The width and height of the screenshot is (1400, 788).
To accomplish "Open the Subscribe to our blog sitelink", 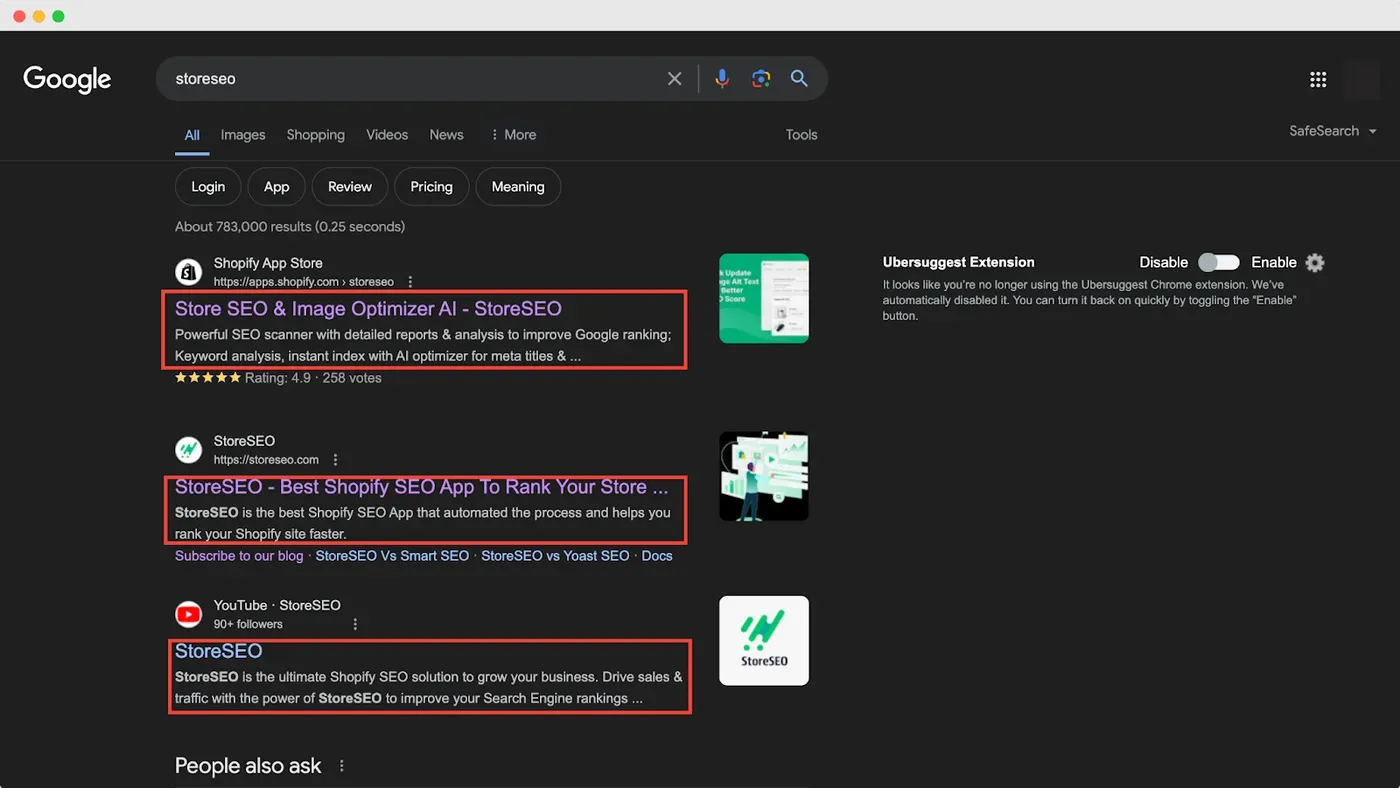I will point(239,556).
